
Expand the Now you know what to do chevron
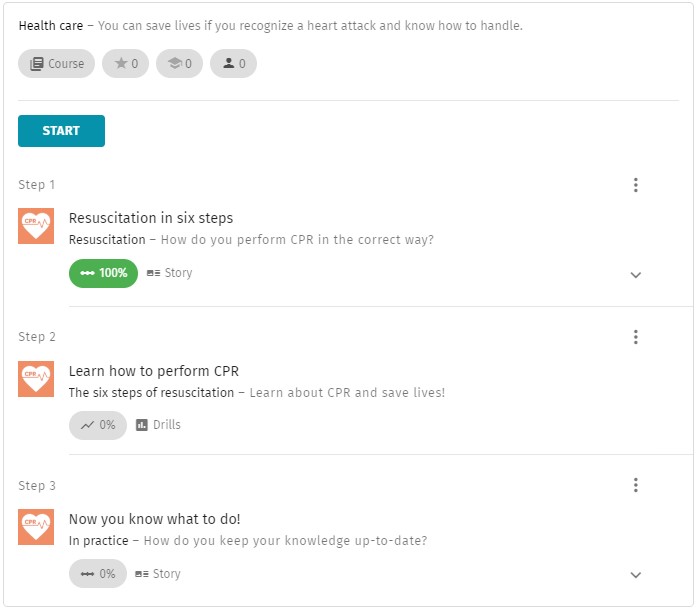(636, 575)
